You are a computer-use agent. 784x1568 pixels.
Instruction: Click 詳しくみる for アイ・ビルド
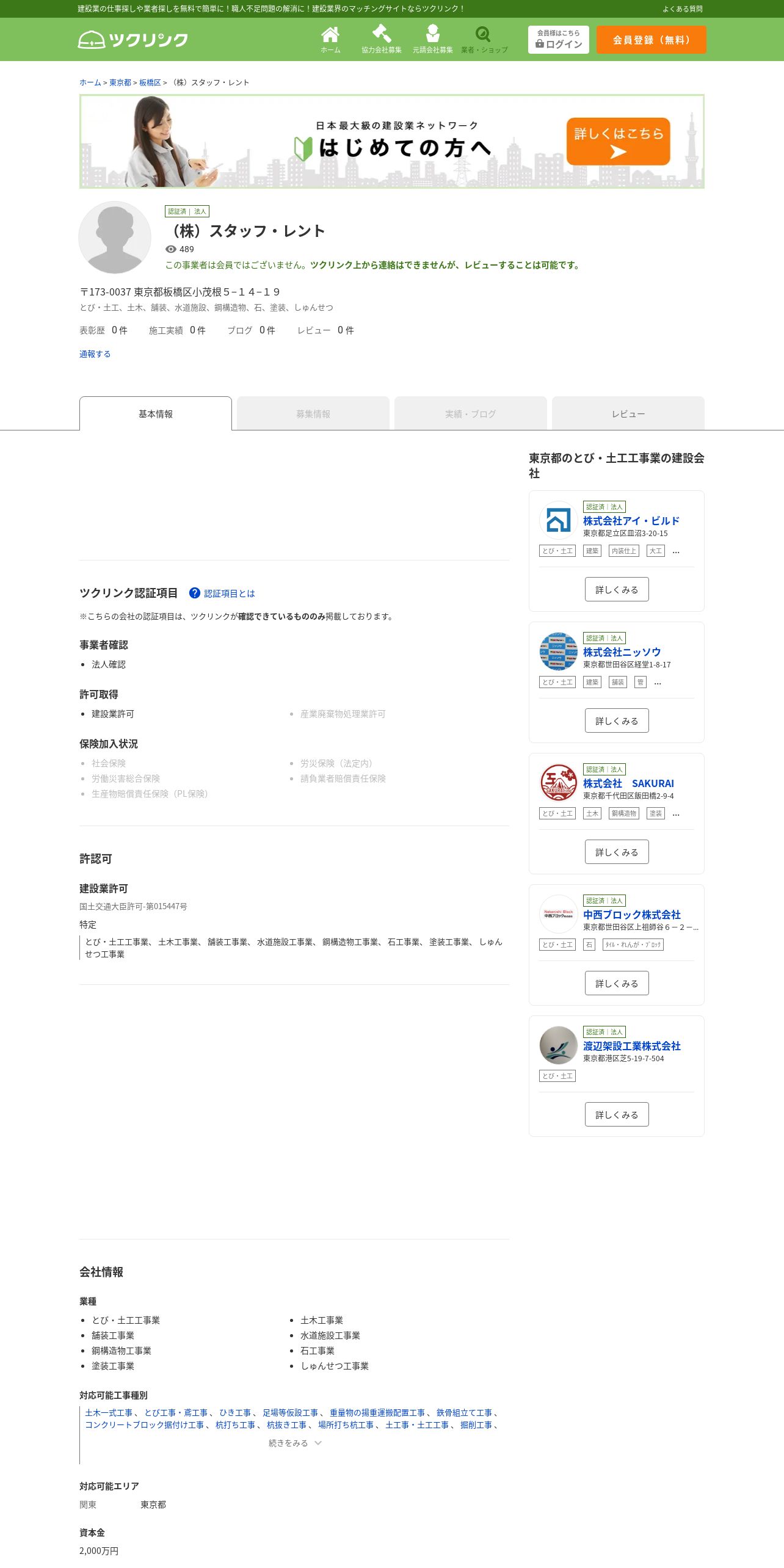pos(617,589)
